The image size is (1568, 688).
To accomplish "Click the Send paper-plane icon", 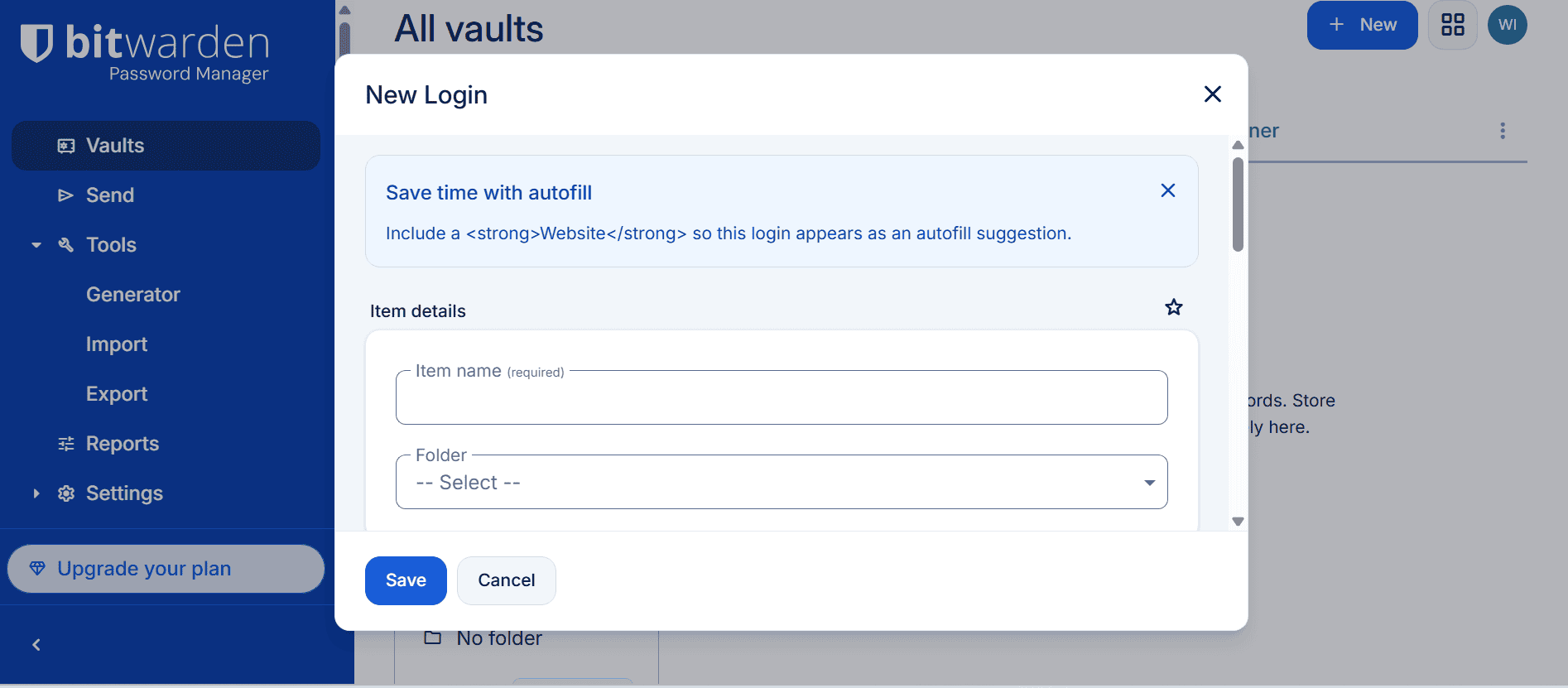I will 66,195.
